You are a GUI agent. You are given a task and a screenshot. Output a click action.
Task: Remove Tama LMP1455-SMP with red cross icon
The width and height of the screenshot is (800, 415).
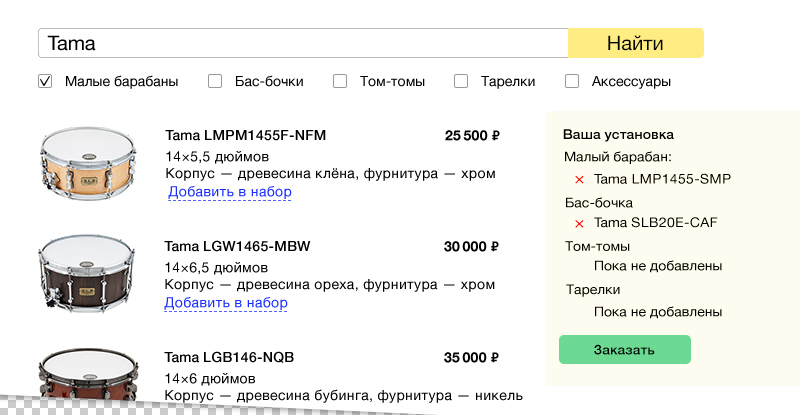(579, 180)
